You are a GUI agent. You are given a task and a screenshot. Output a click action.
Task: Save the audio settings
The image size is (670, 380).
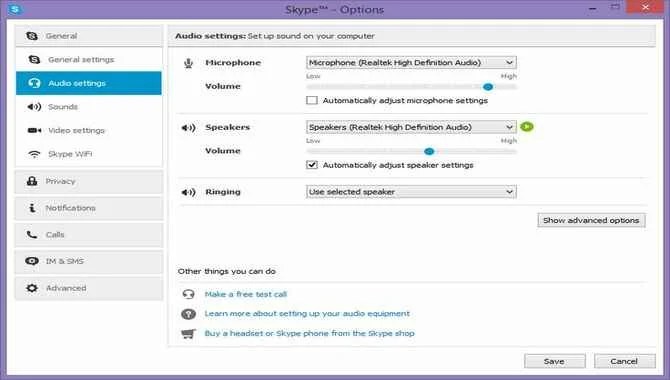click(x=555, y=361)
